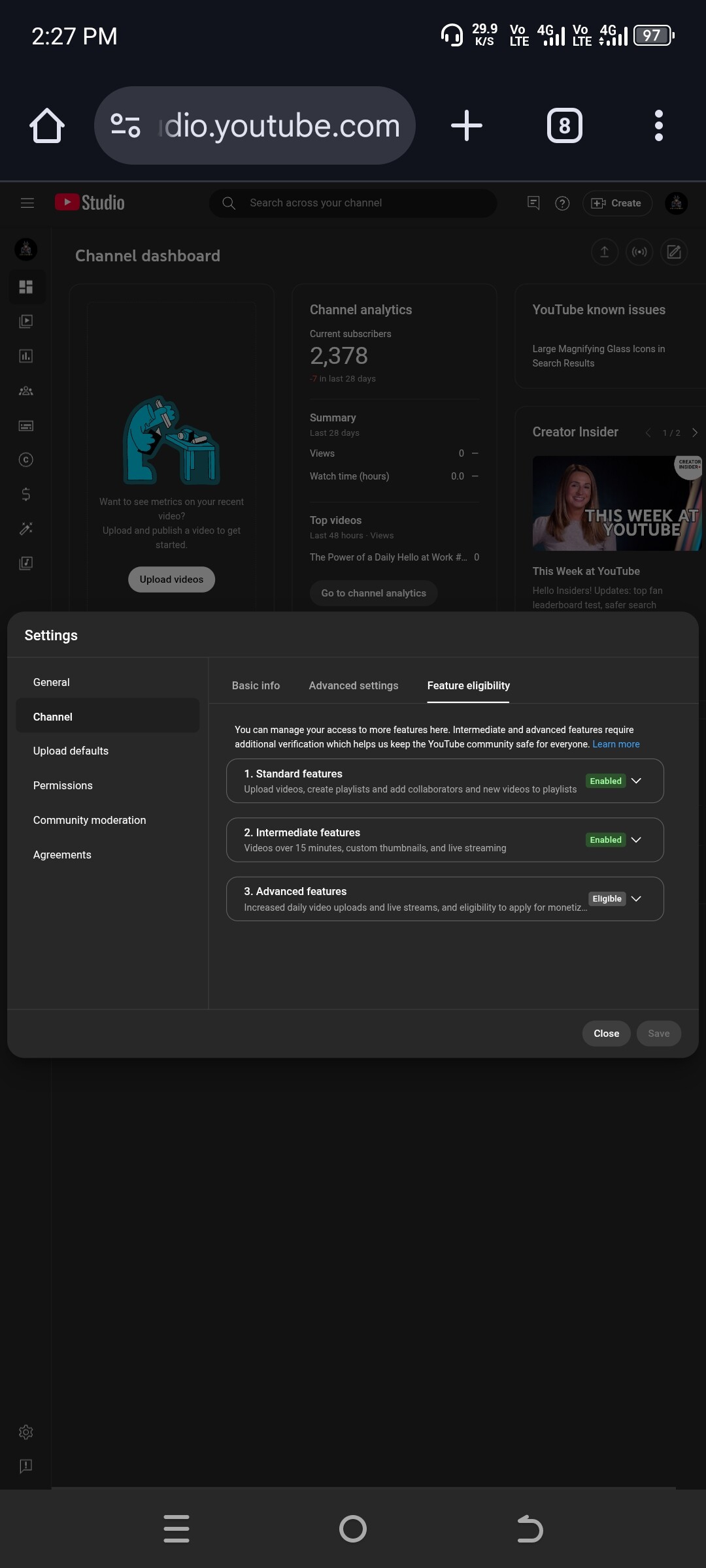Switch to the Basic info tab

tap(256, 685)
